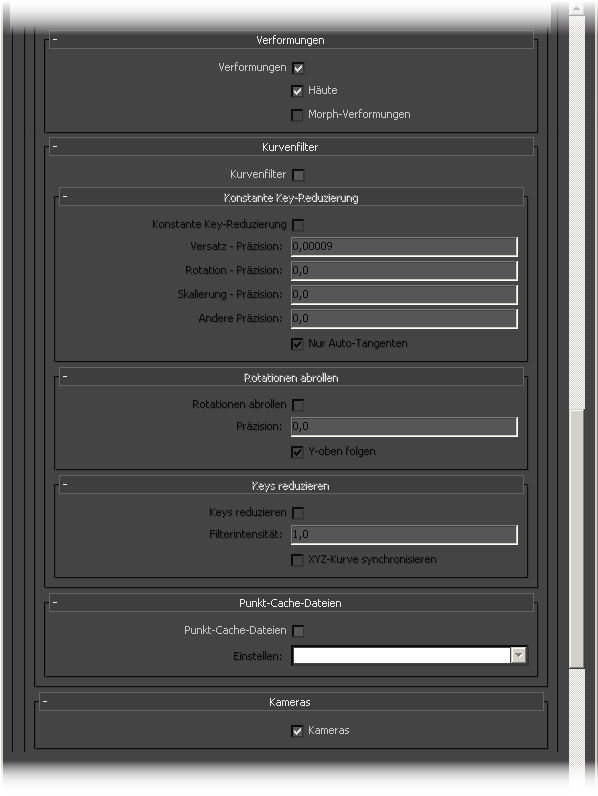Collapse the Kameras rollout header
598x796 pixels.
[291, 702]
